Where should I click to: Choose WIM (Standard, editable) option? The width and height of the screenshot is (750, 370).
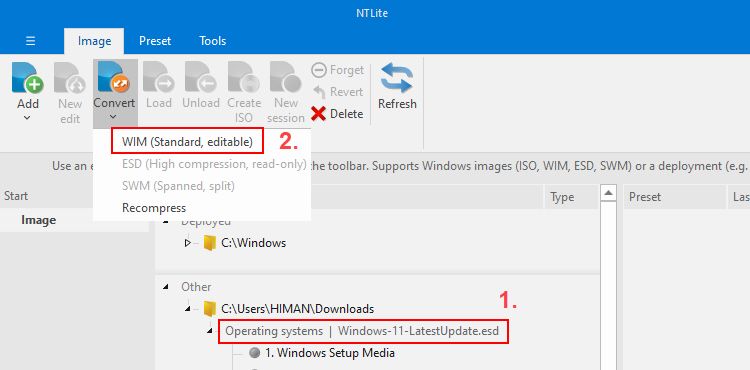187,141
